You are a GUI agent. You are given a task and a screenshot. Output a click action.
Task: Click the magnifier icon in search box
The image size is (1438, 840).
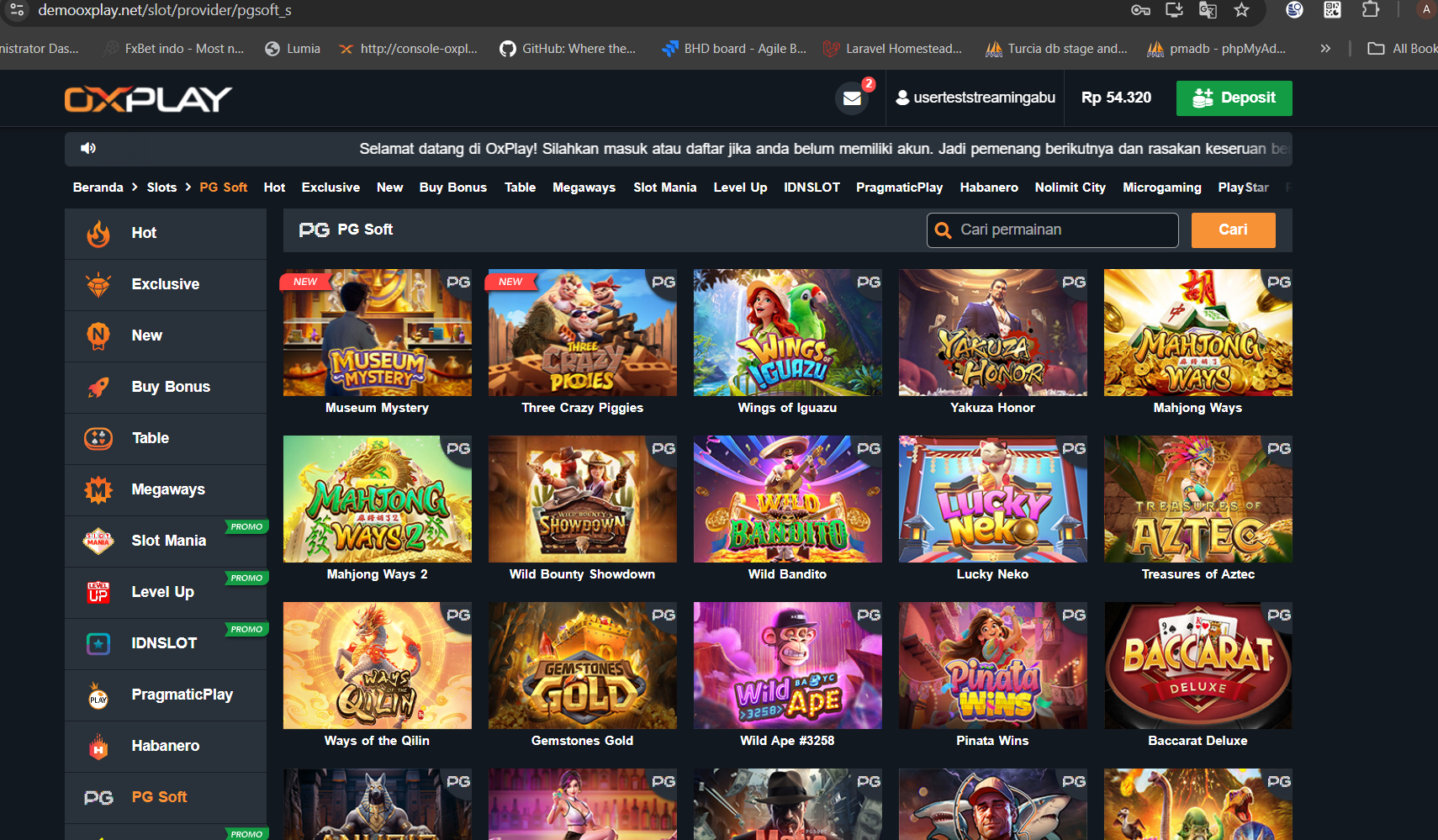click(944, 230)
